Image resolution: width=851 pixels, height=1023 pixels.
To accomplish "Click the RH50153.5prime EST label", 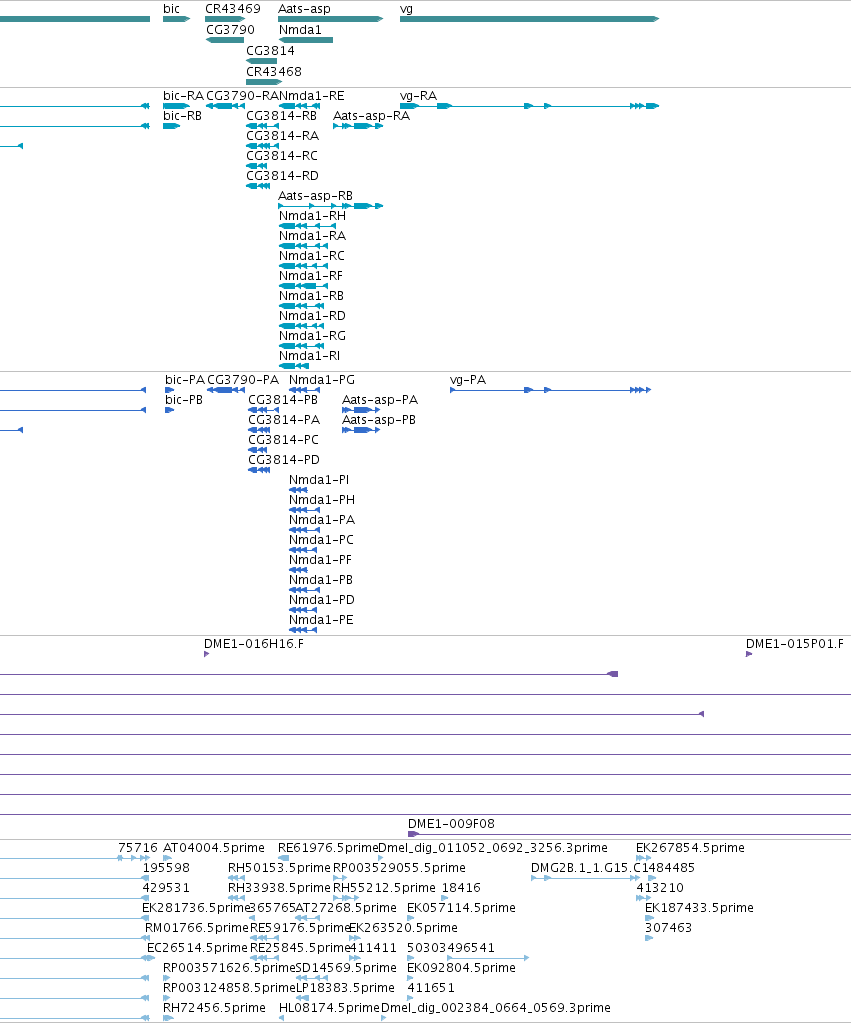I will click(279, 868).
